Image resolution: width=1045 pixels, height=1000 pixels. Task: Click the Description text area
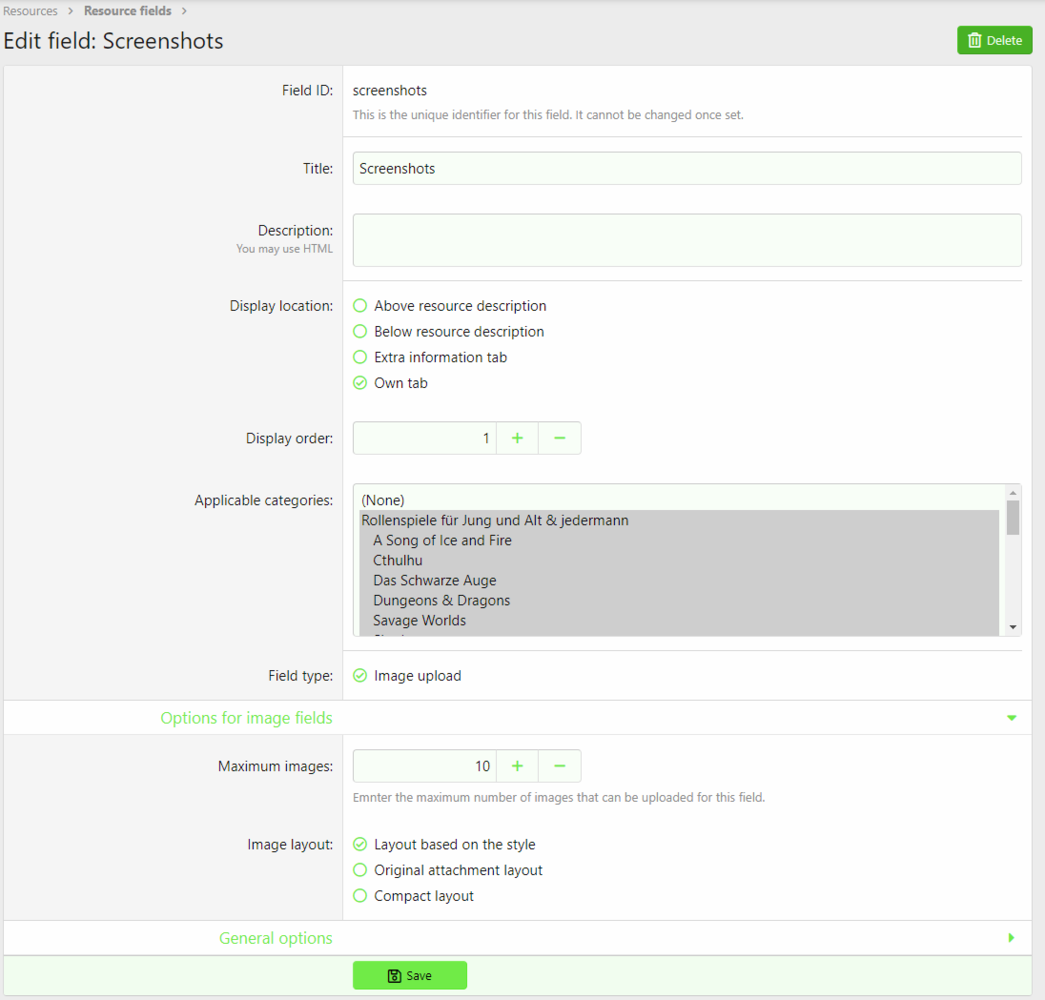click(687, 240)
